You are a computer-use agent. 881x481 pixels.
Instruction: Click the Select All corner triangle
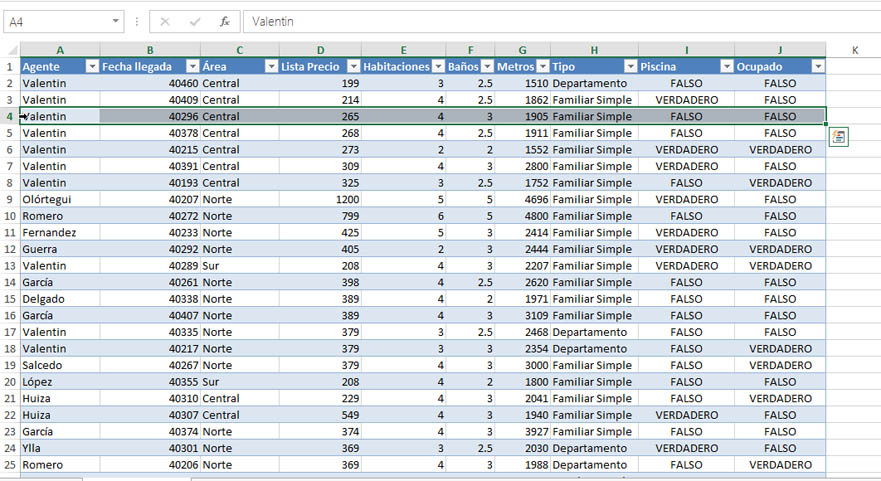(x=10, y=50)
